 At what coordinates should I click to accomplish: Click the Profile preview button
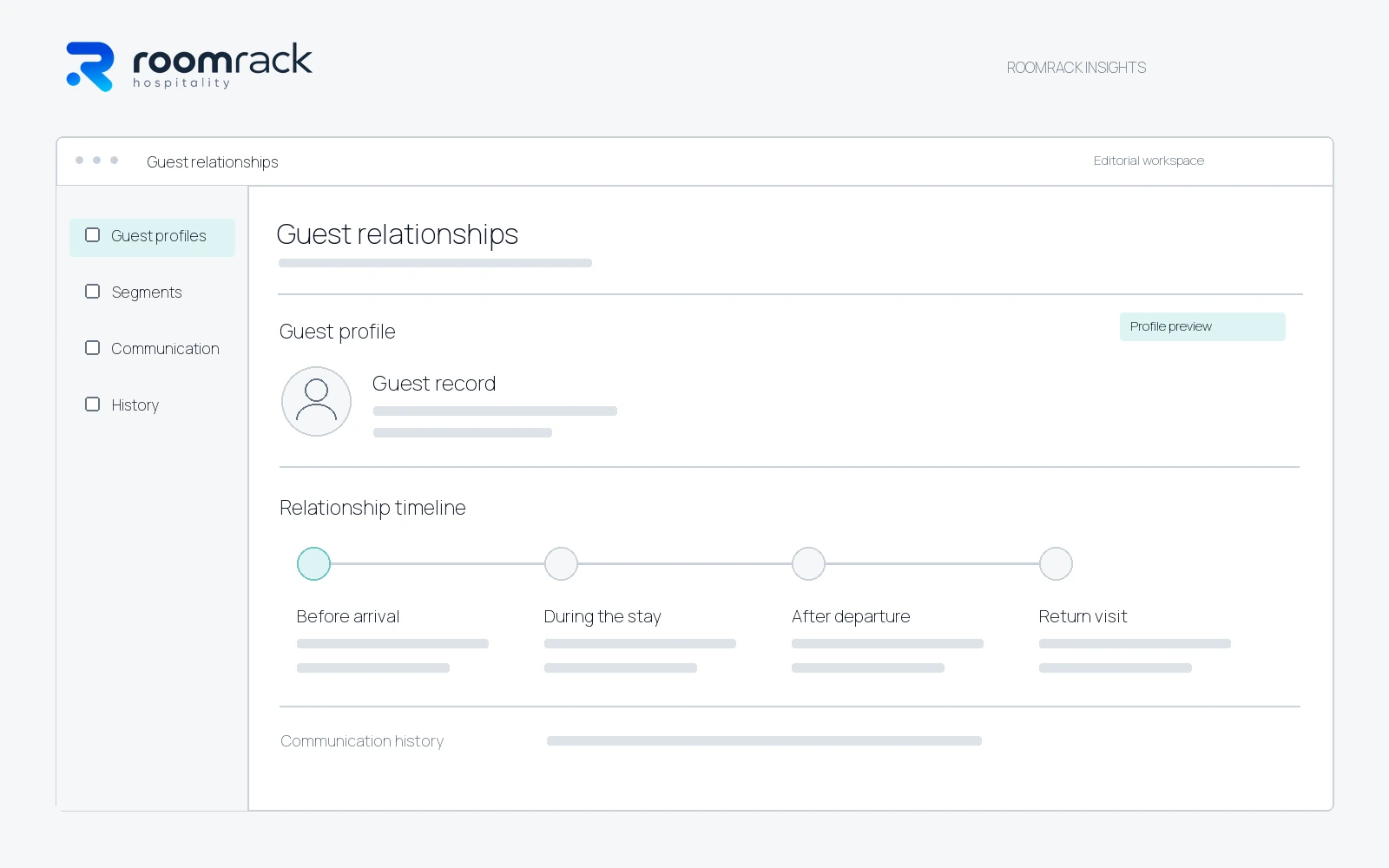click(1202, 326)
